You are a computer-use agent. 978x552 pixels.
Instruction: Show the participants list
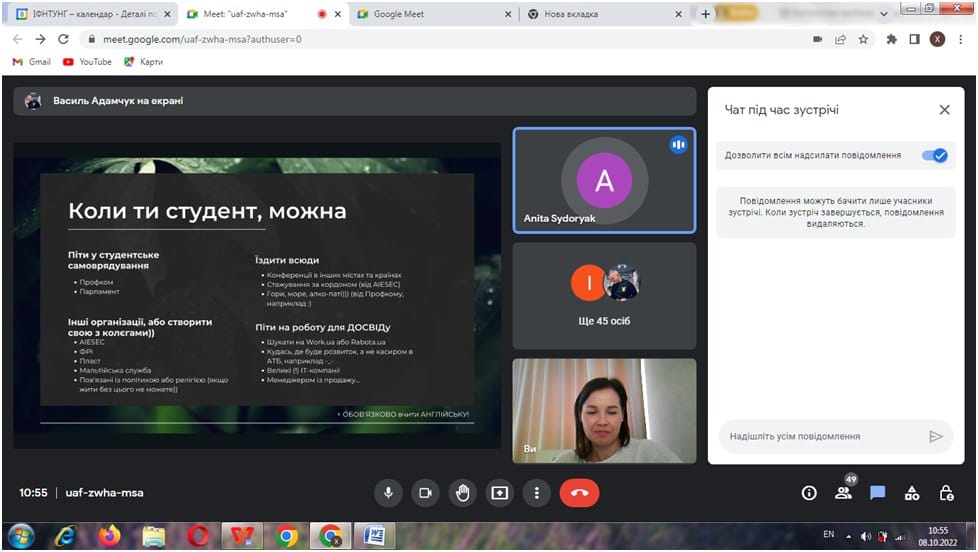click(844, 493)
